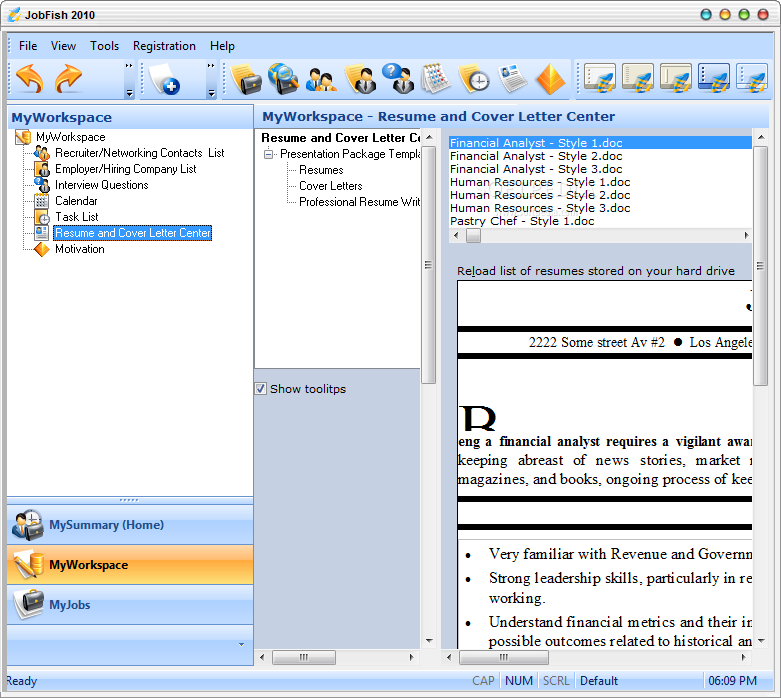Click the Motivation diamond tree icon
The height and width of the screenshot is (698, 781).
42,249
